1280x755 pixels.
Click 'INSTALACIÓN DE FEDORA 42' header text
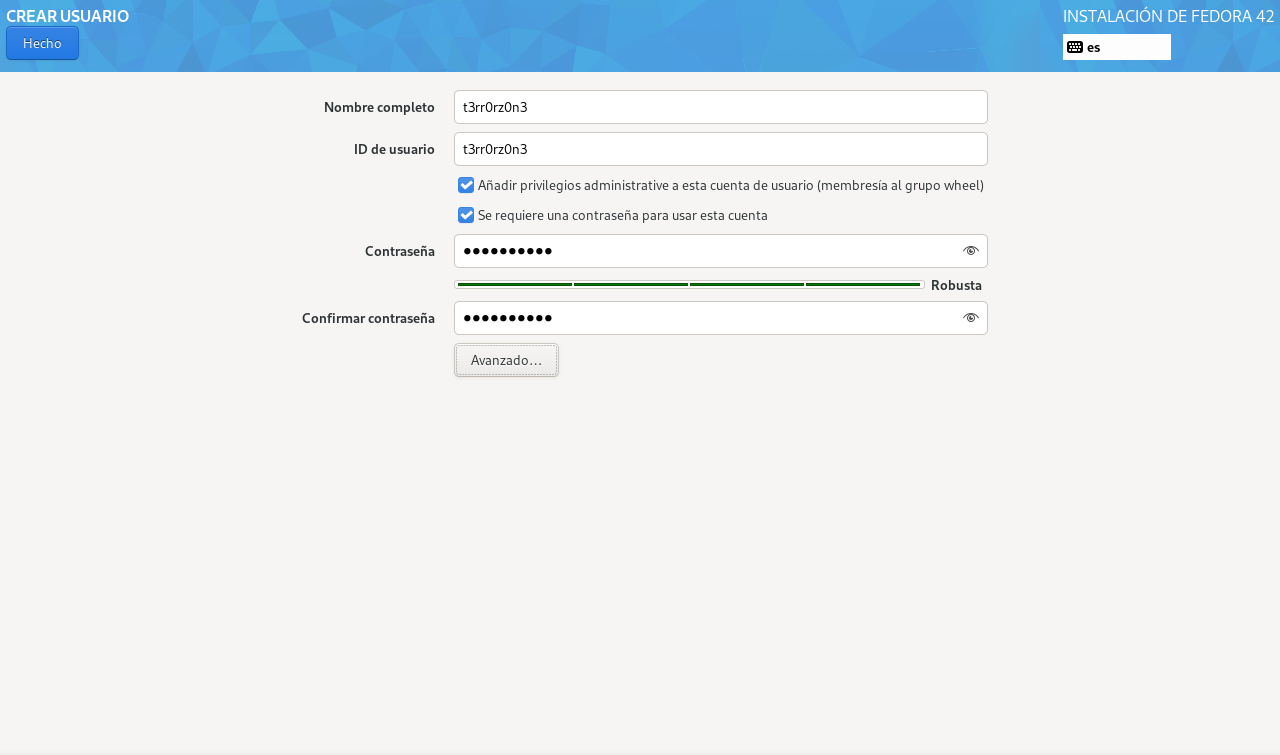[1168, 16]
